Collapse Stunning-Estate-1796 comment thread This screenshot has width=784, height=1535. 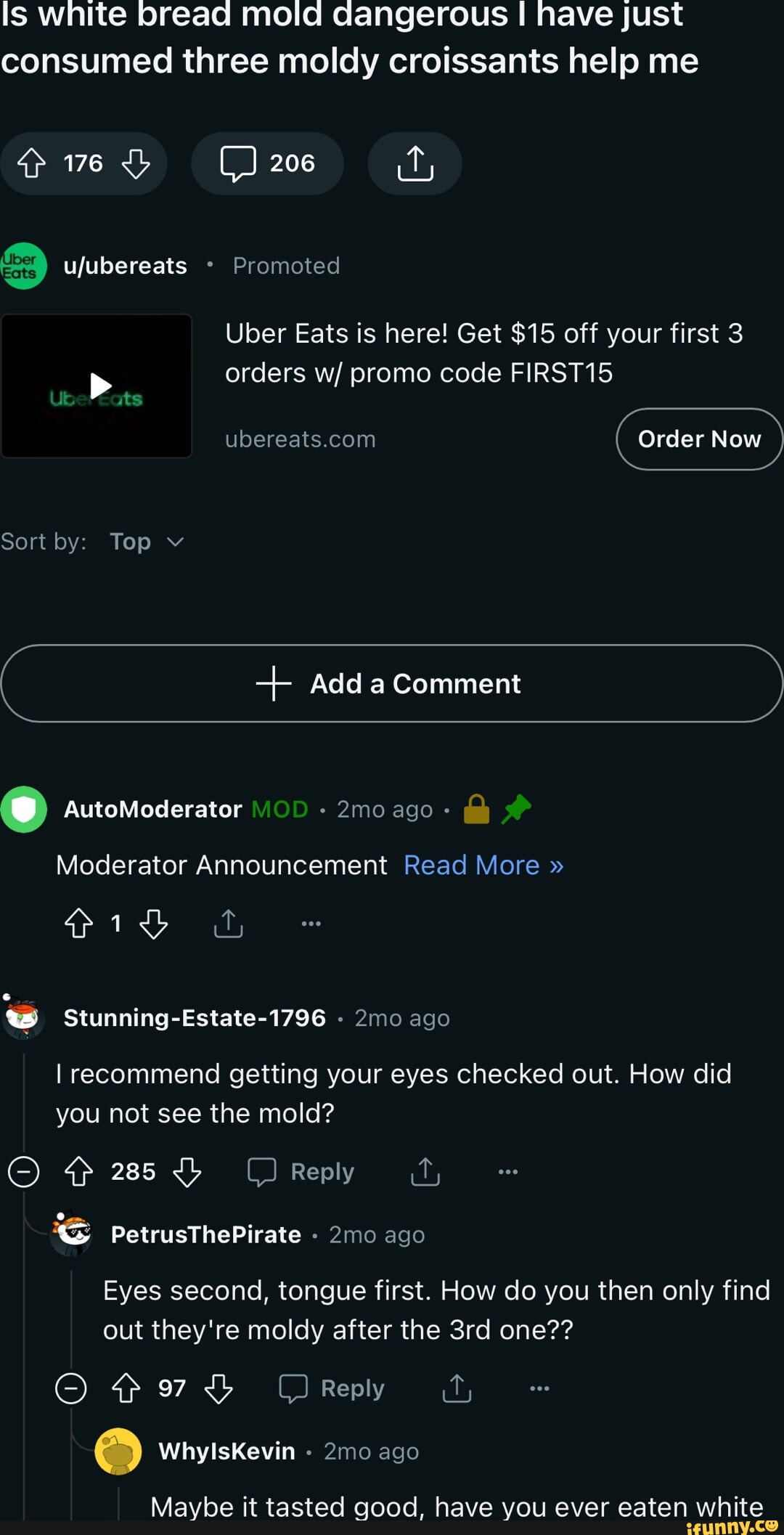[23, 1172]
